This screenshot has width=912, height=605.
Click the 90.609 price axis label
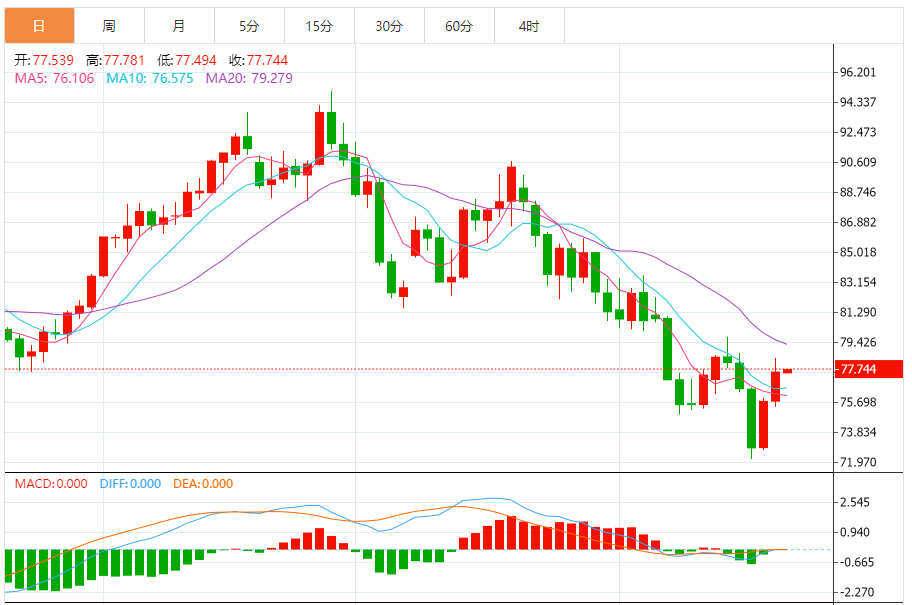point(858,162)
